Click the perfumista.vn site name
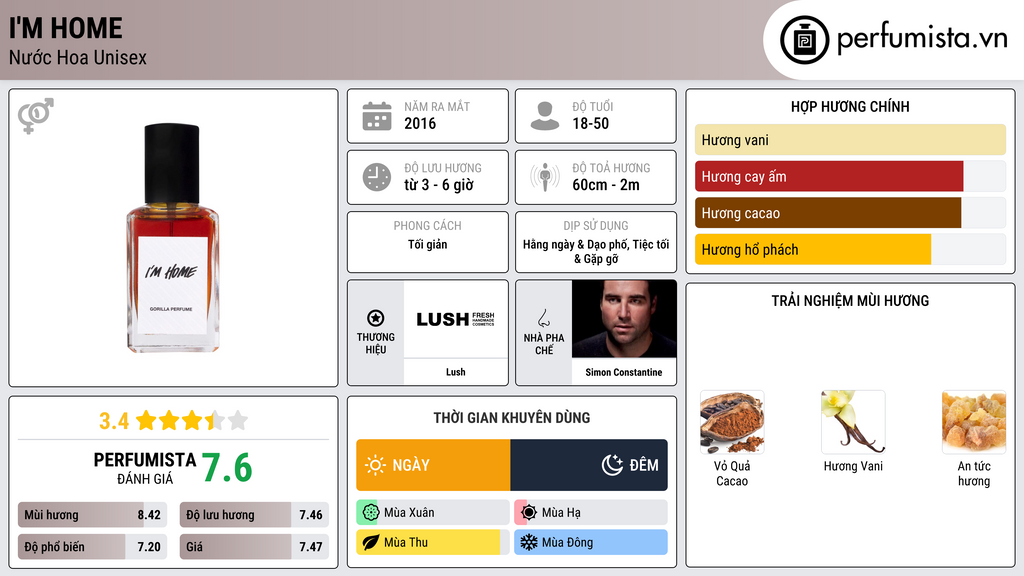 [922, 39]
